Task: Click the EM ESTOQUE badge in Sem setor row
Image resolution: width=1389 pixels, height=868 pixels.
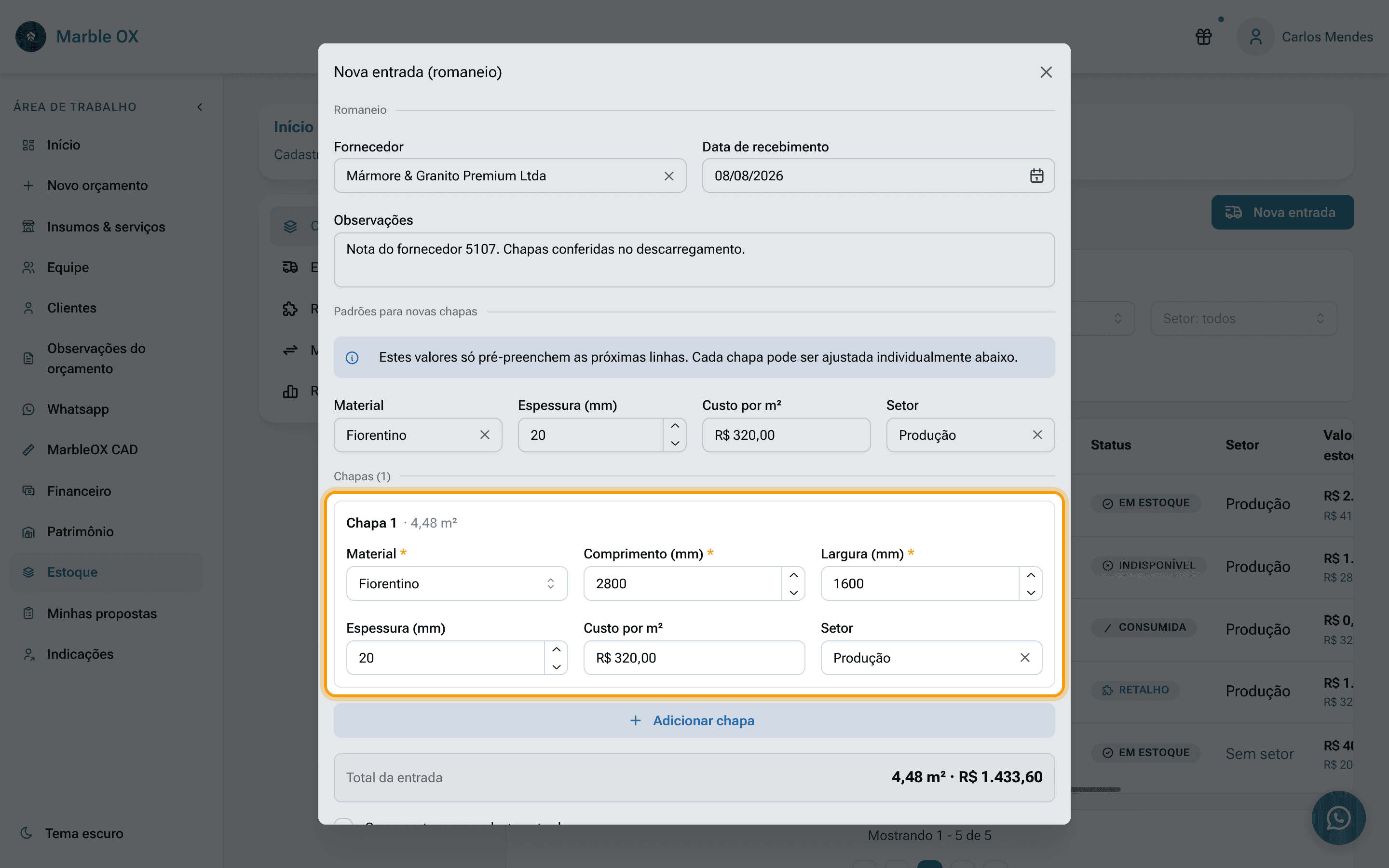Action: [1145, 753]
